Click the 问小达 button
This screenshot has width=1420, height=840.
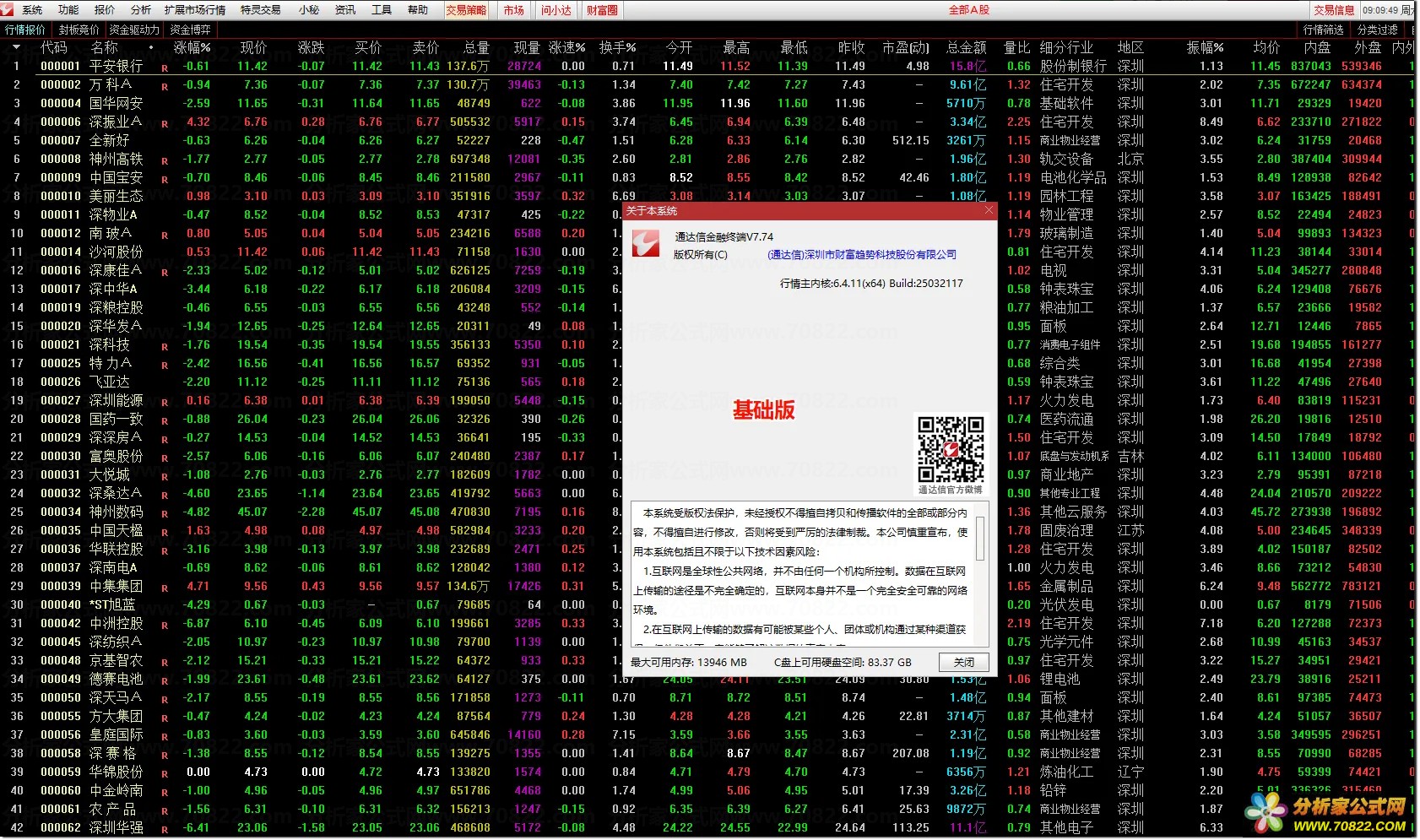pyautogui.click(x=556, y=10)
